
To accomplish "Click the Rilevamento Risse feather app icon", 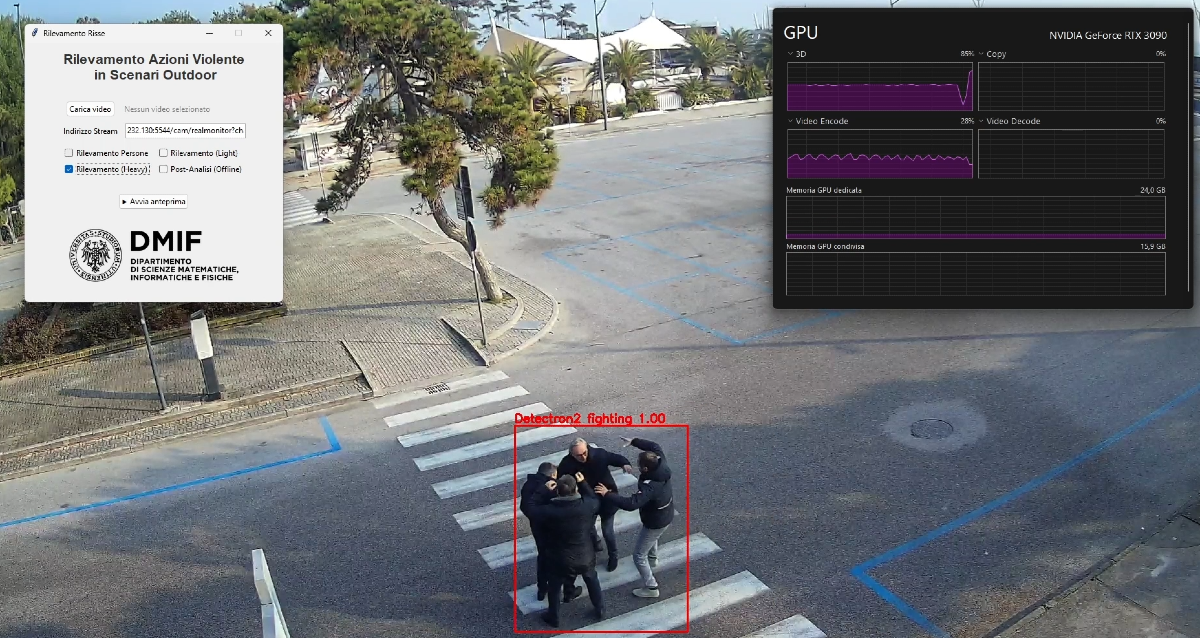I will pyautogui.click(x=35, y=33).
